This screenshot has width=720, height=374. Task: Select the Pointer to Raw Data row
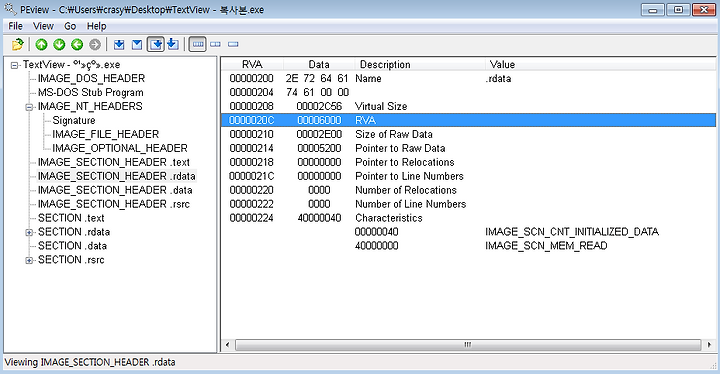[468, 148]
